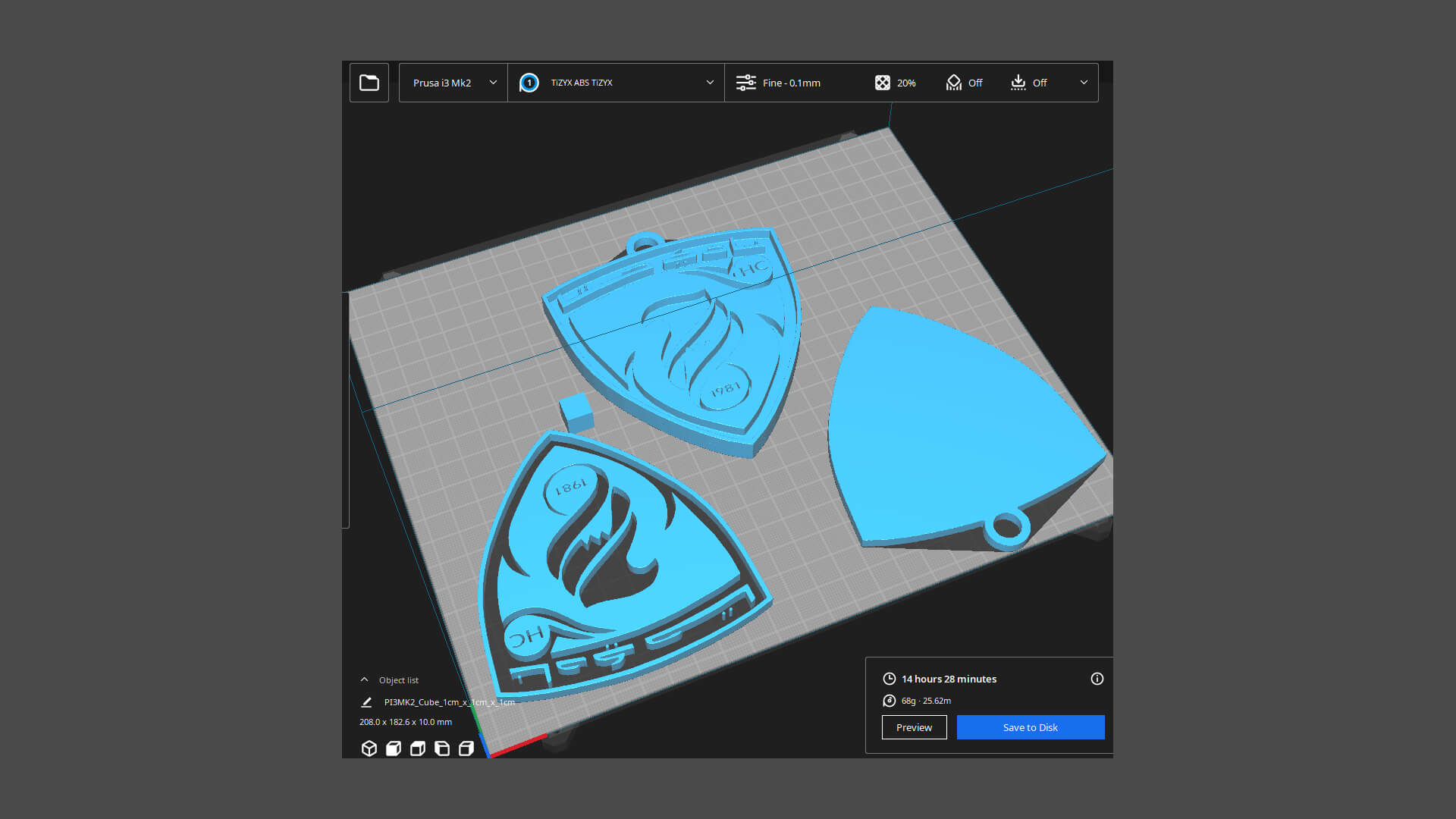Click the Preview button
Viewport: 1456px width, 819px height.
click(914, 727)
